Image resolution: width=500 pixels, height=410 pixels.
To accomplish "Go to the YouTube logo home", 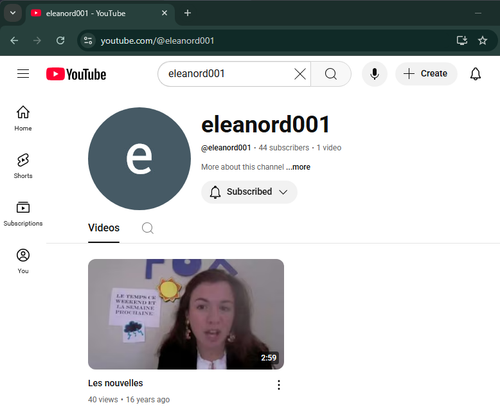I will pyautogui.click(x=76, y=74).
